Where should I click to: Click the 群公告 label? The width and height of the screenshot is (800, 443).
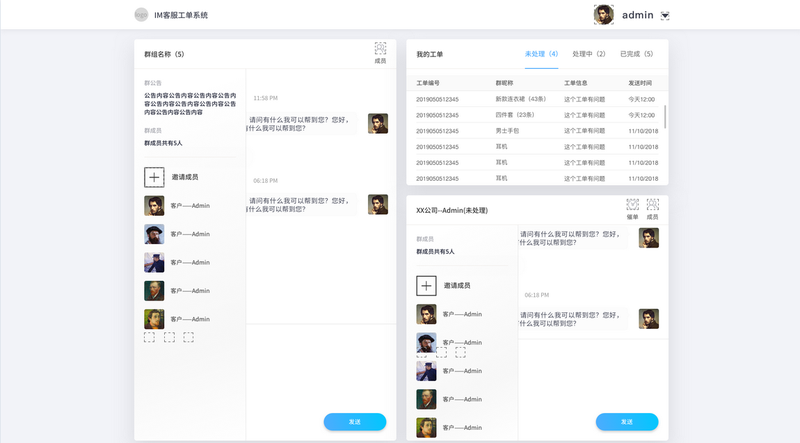point(153,83)
